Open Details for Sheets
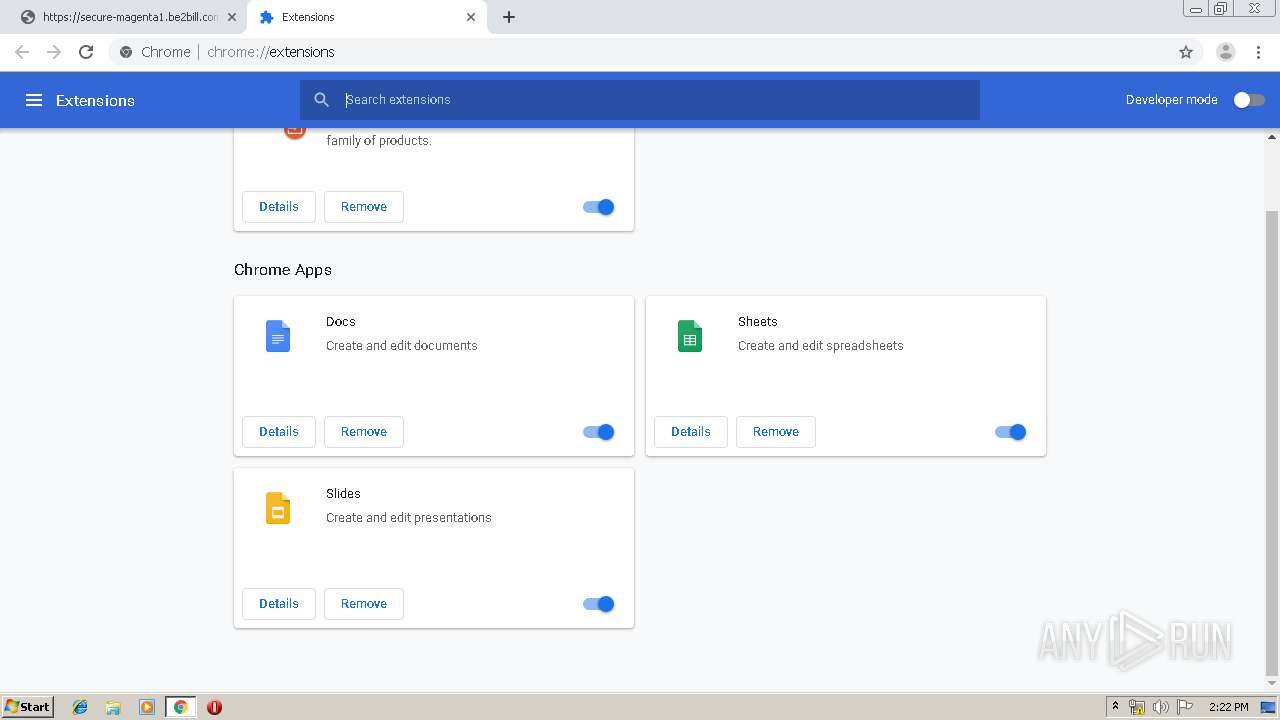 691,432
